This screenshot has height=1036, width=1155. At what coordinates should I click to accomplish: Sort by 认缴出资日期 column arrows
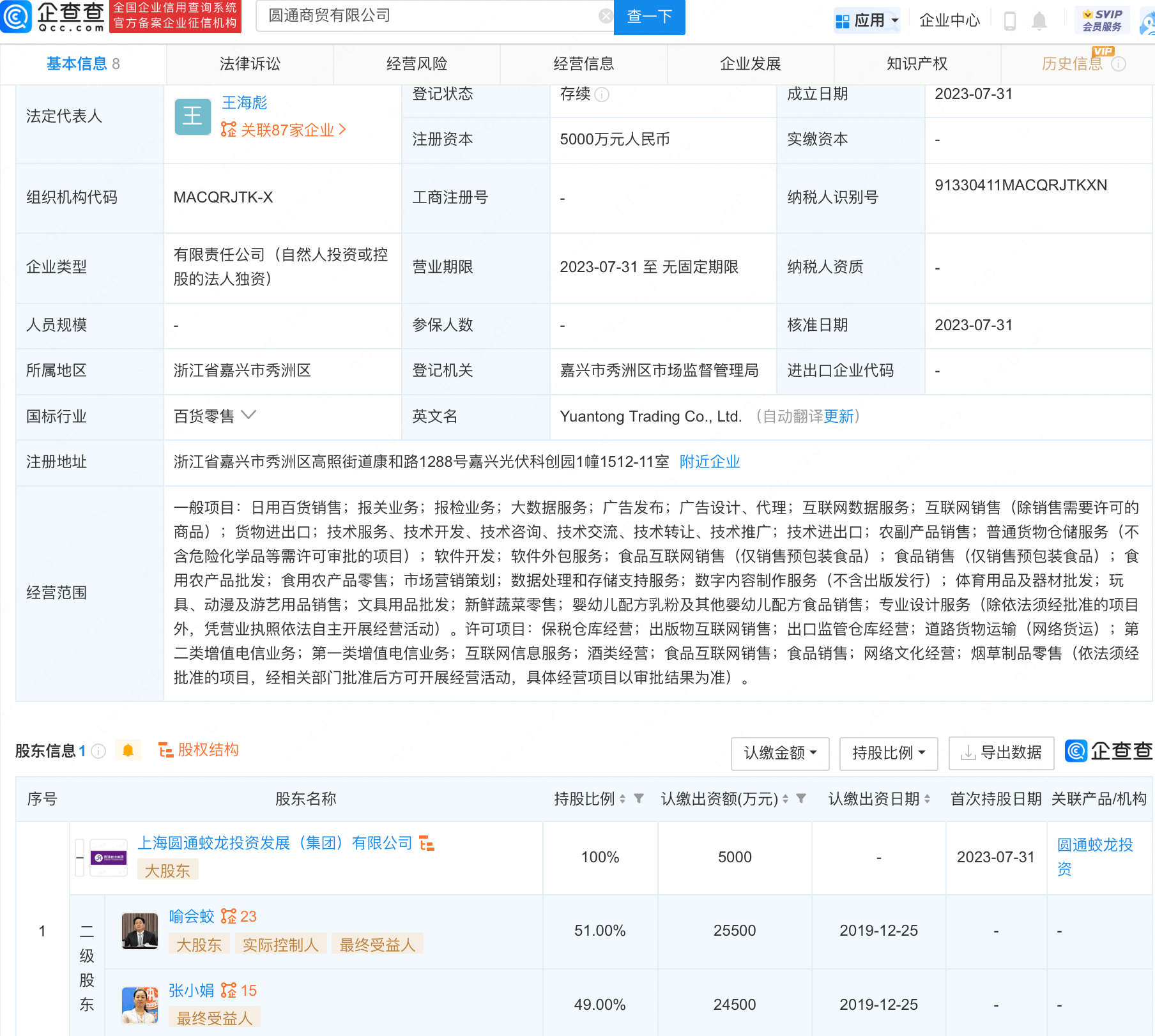(927, 799)
